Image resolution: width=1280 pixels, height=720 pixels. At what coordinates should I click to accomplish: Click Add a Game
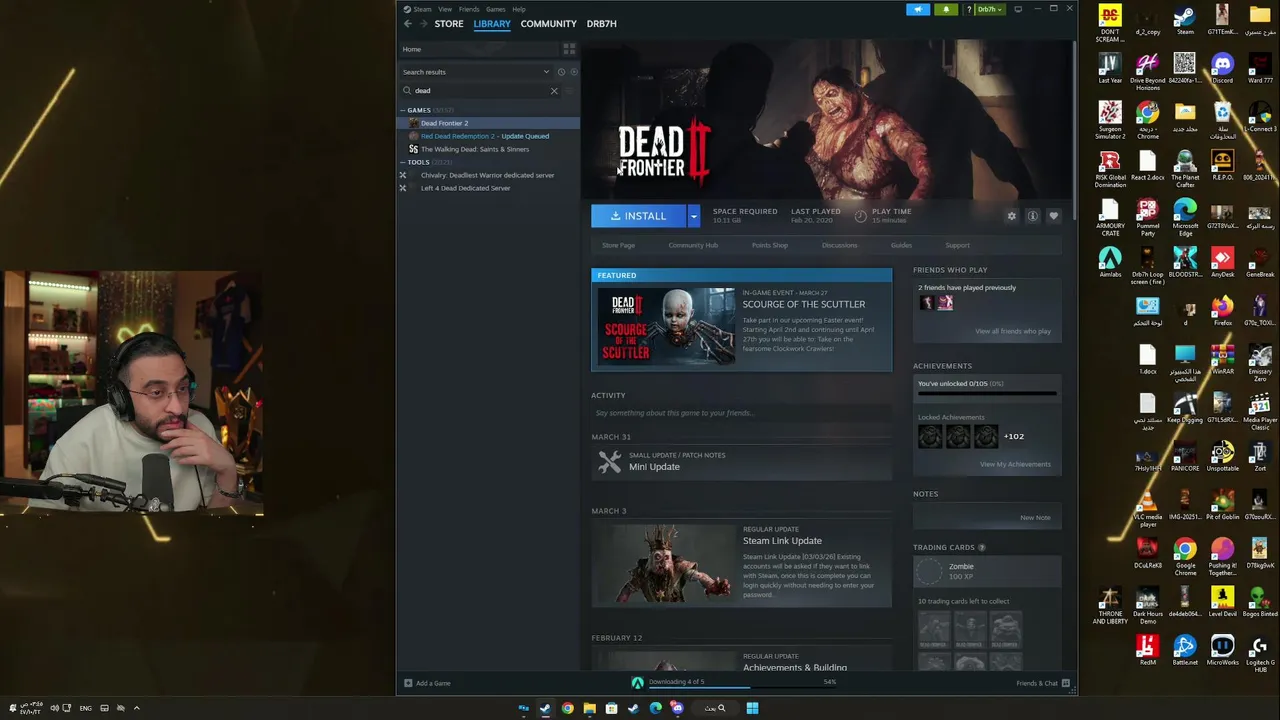pyautogui.click(x=427, y=683)
